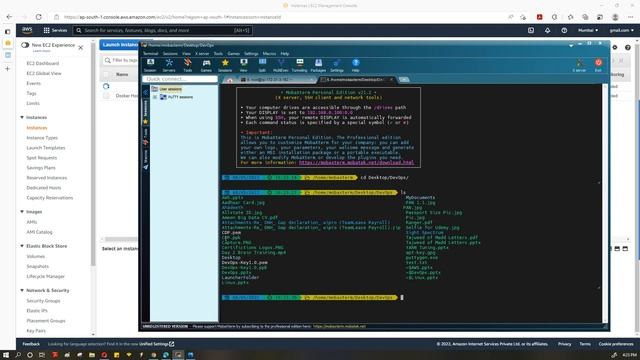The height and width of the screenshot is (360, 640).
Task: Open Launch Templates in EC2 sidebar
Action: [x=46, y=148]
